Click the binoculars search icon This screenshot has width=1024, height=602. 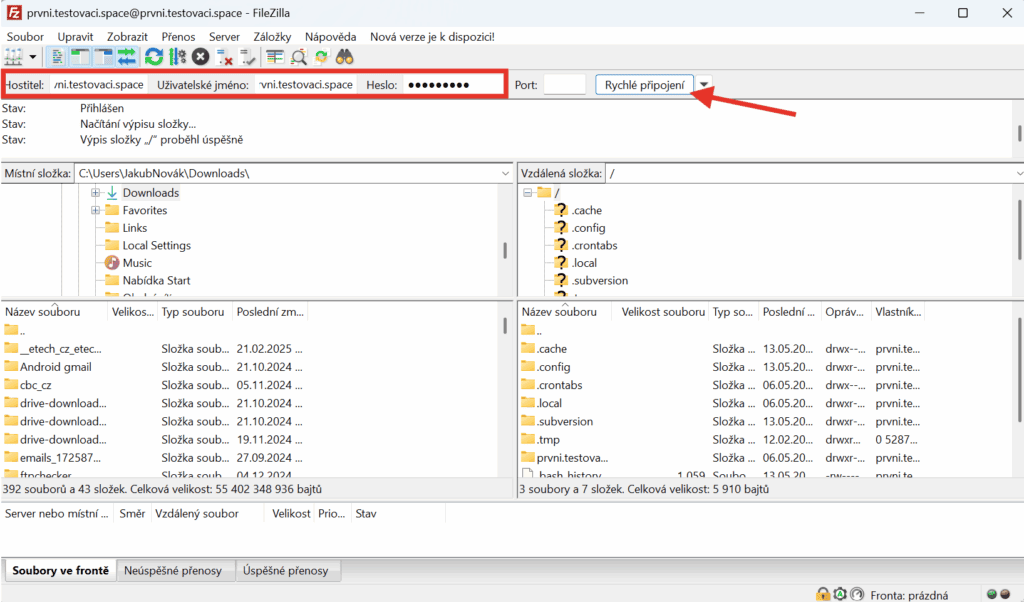pyautogui.click(x=344, y=57)
